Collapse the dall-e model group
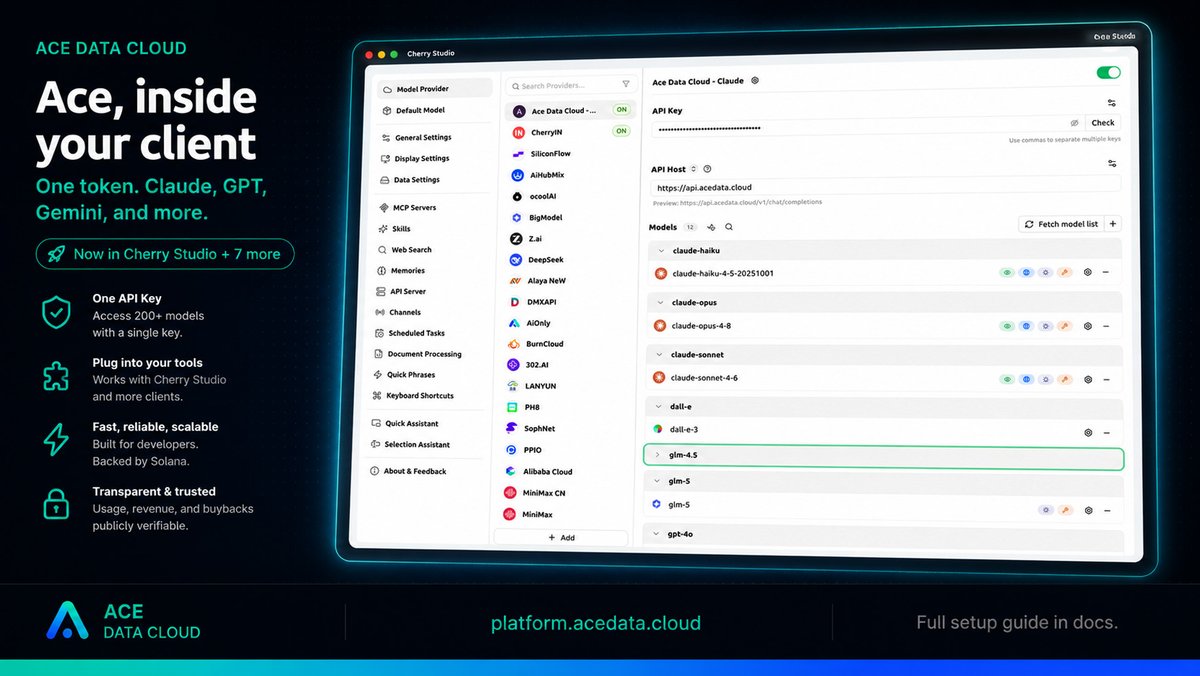The height and width of the screenshot is (676, 1200). 660,407
